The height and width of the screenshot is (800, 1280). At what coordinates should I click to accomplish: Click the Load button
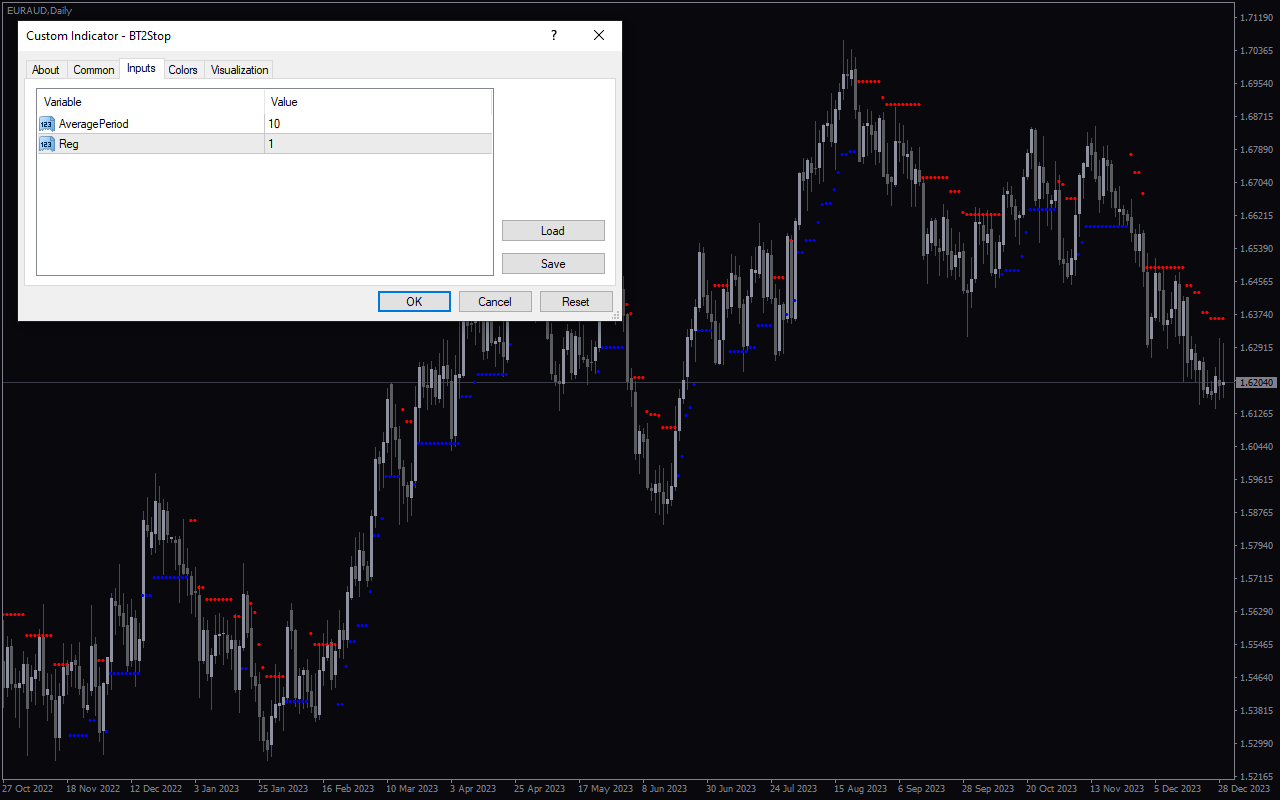coord(553,231)
